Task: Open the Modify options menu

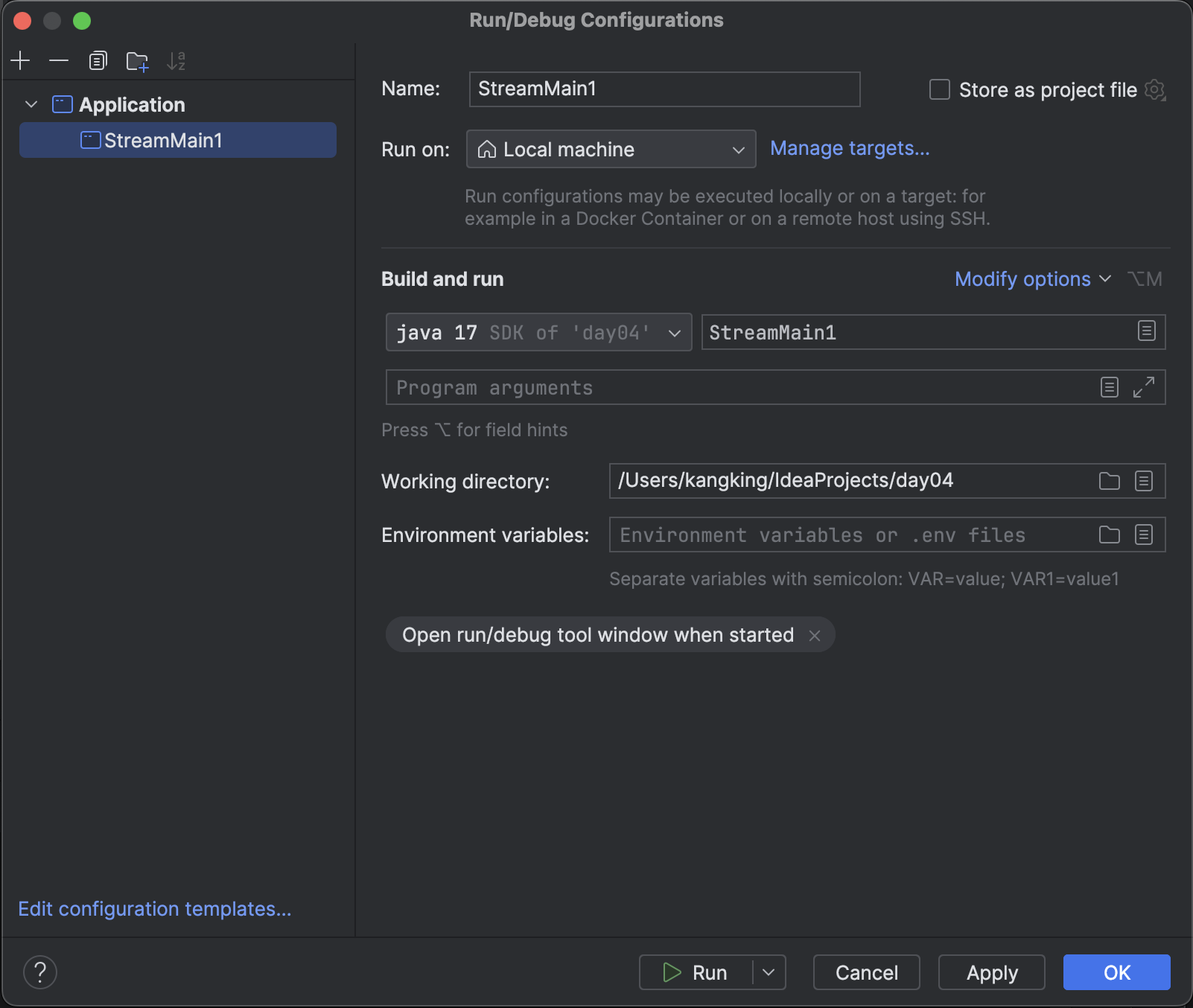Action: (x=1033, y=279)
